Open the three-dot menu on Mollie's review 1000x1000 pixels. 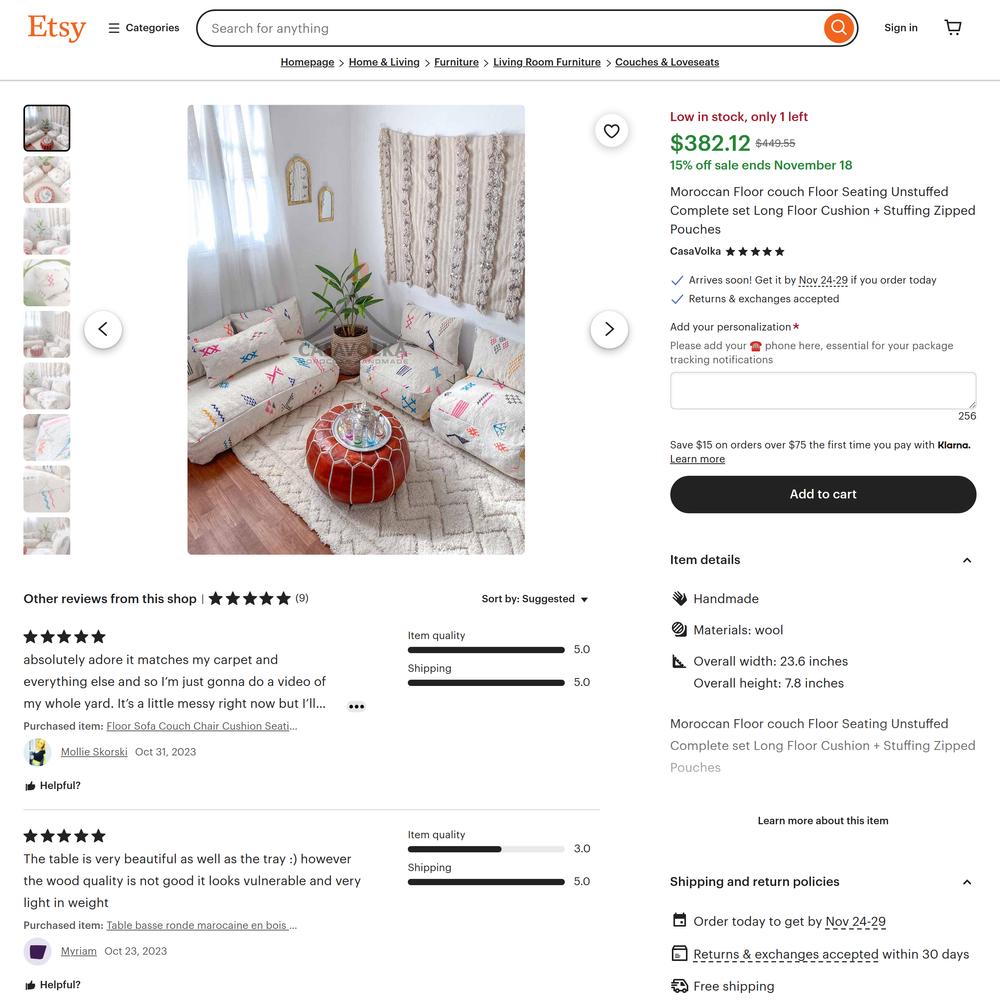click(357, 706)
